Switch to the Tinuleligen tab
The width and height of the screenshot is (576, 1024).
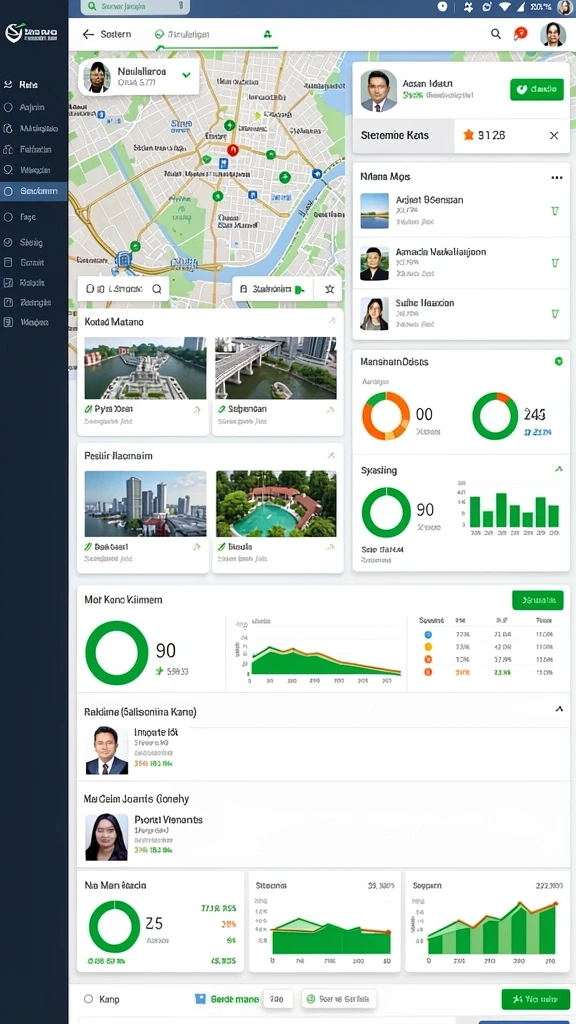tap(184, 34)
